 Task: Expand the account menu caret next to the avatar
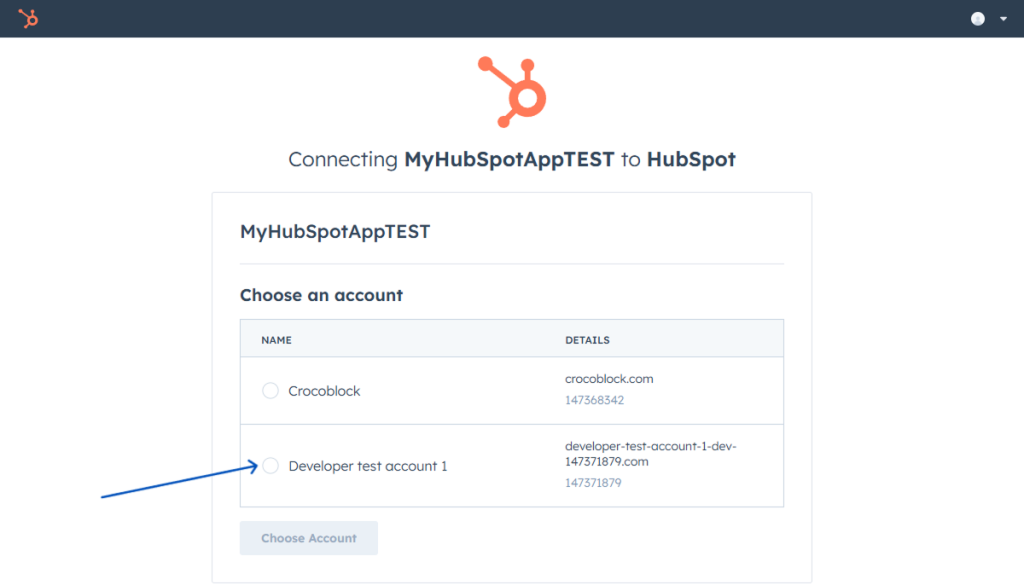[x=1003, y=18]
